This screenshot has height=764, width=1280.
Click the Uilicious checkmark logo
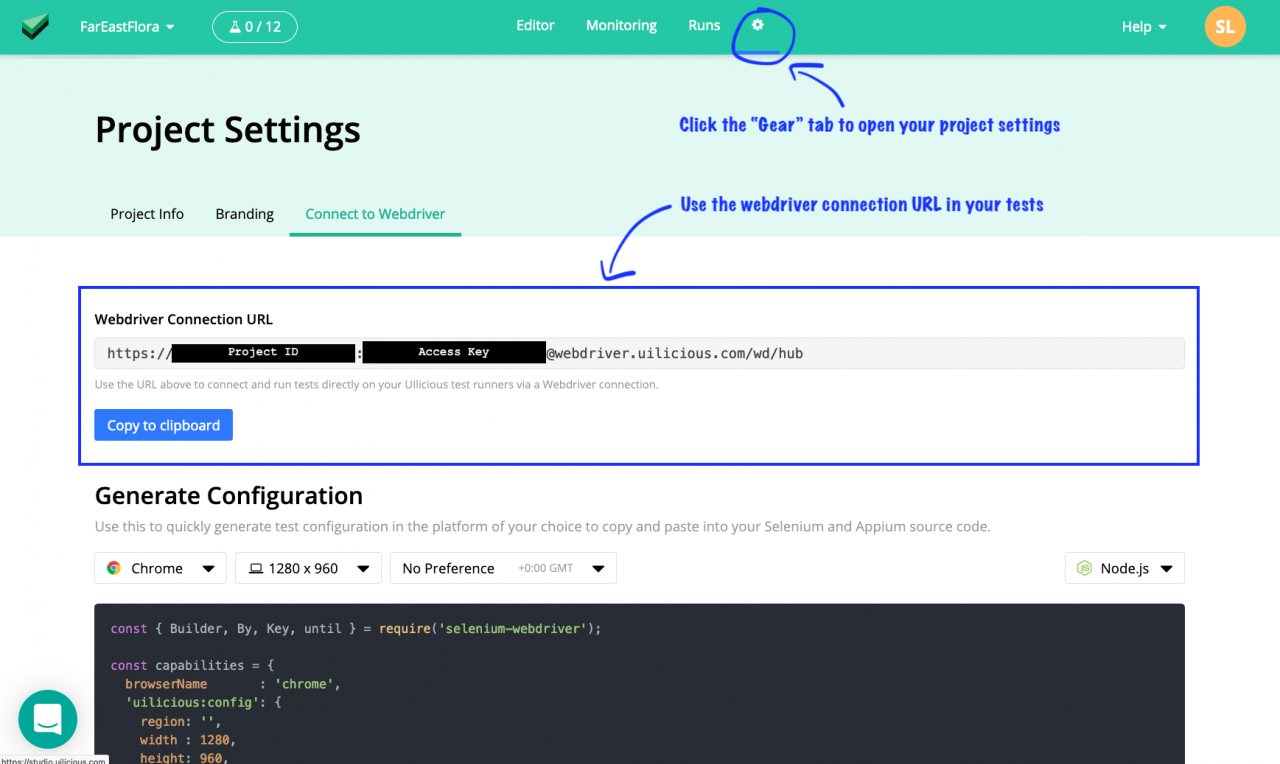[x=34, y=26]
